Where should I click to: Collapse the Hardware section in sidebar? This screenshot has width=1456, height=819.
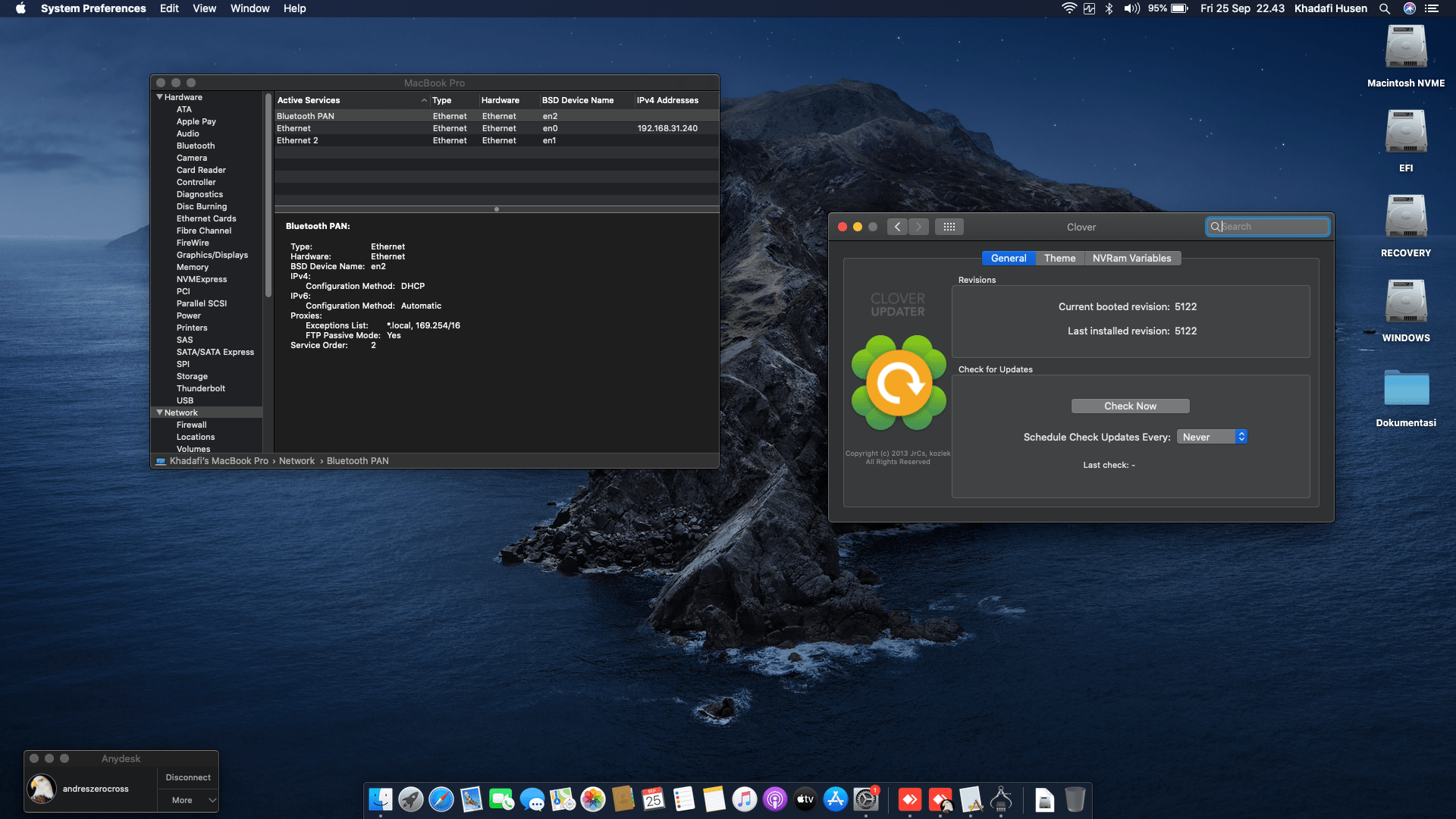159,97
